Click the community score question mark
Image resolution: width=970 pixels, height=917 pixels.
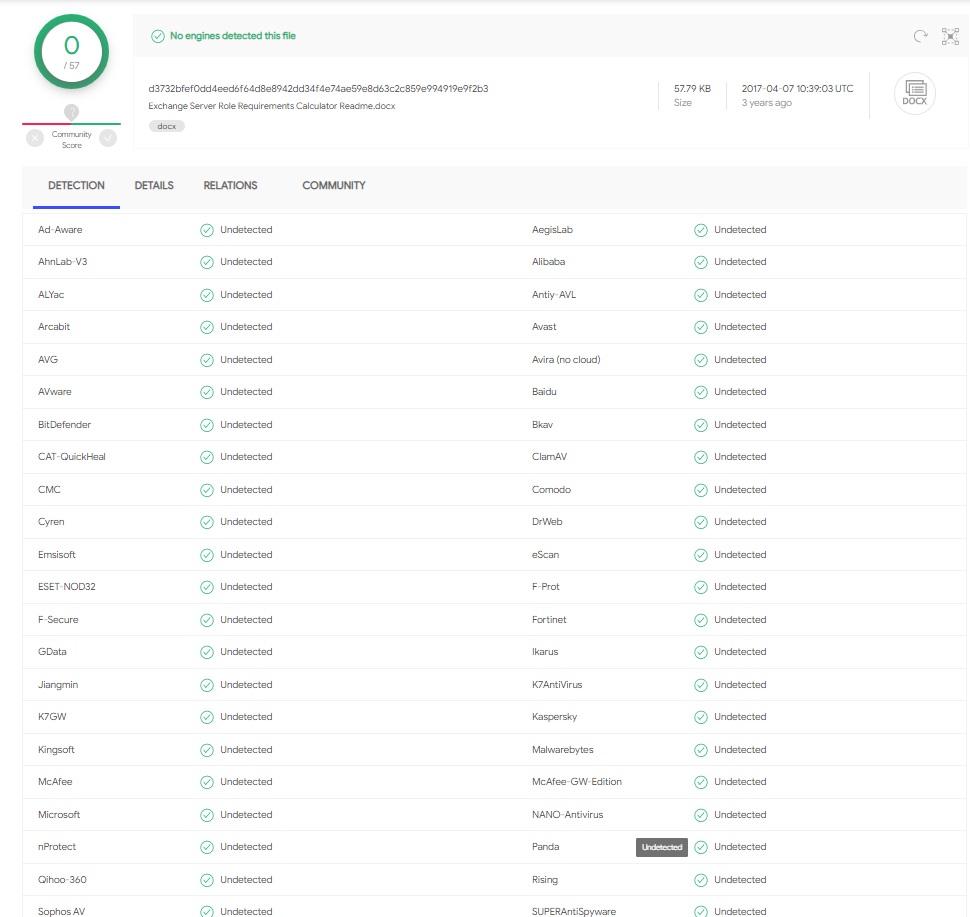click(72, 112)
